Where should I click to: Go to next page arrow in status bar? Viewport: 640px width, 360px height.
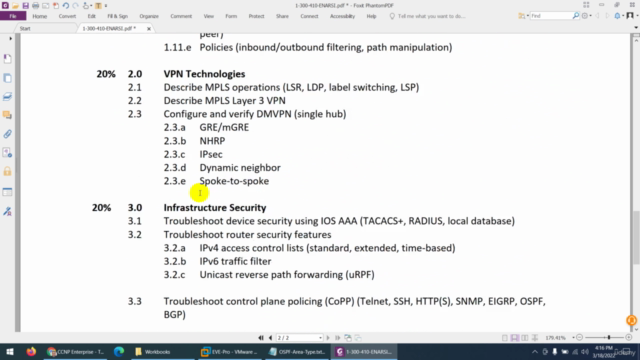(x=328, y=338)
